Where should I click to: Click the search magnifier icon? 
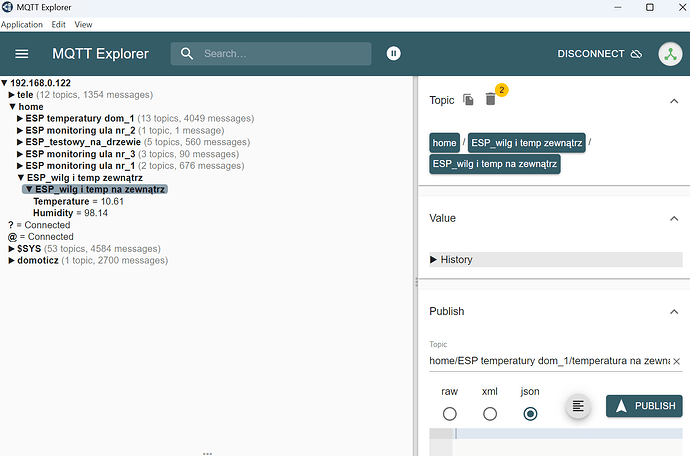tap(187, 54)
